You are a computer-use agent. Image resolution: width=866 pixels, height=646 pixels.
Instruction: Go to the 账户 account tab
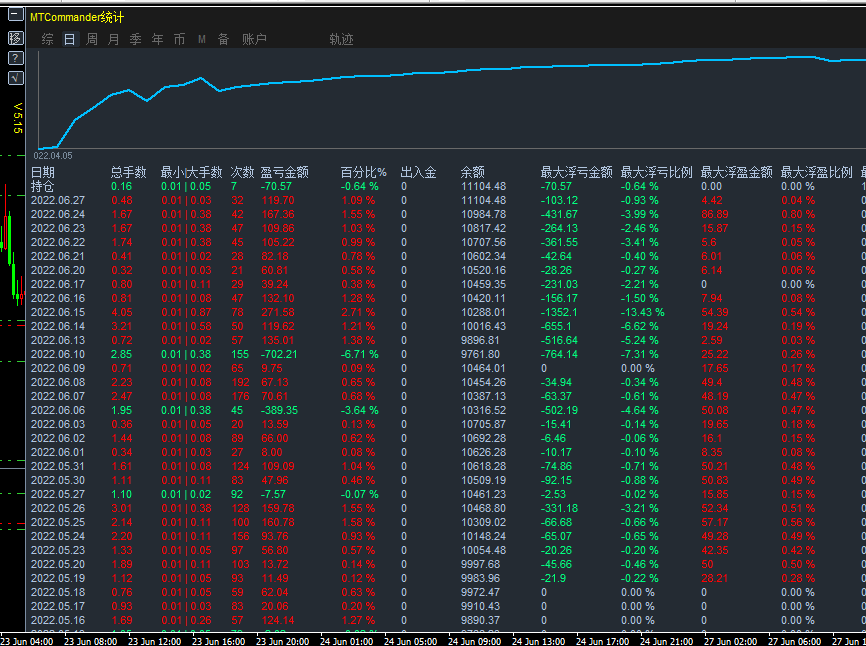[254, 40]
